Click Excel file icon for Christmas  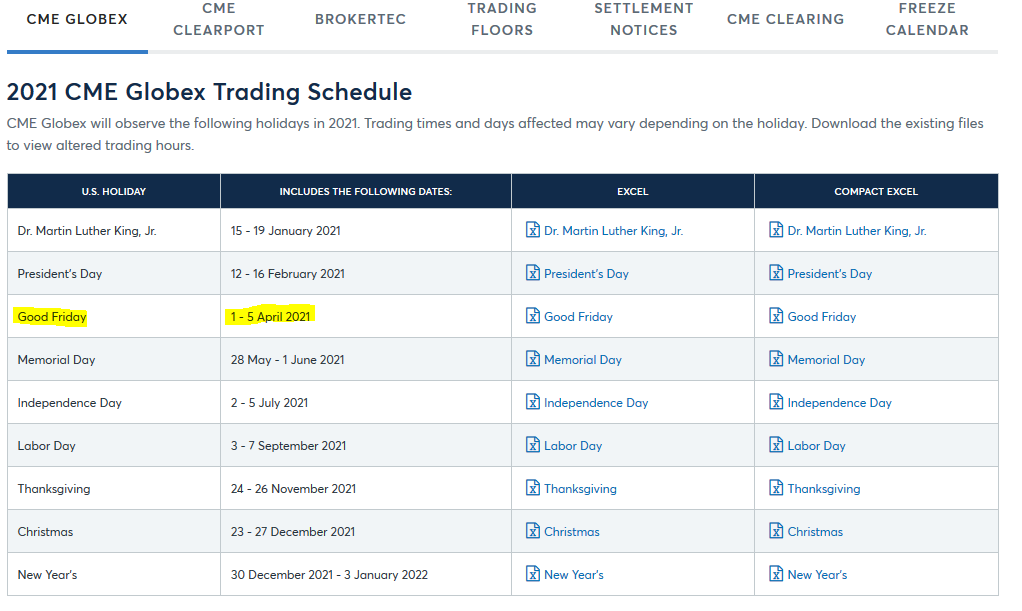(533, 531)
